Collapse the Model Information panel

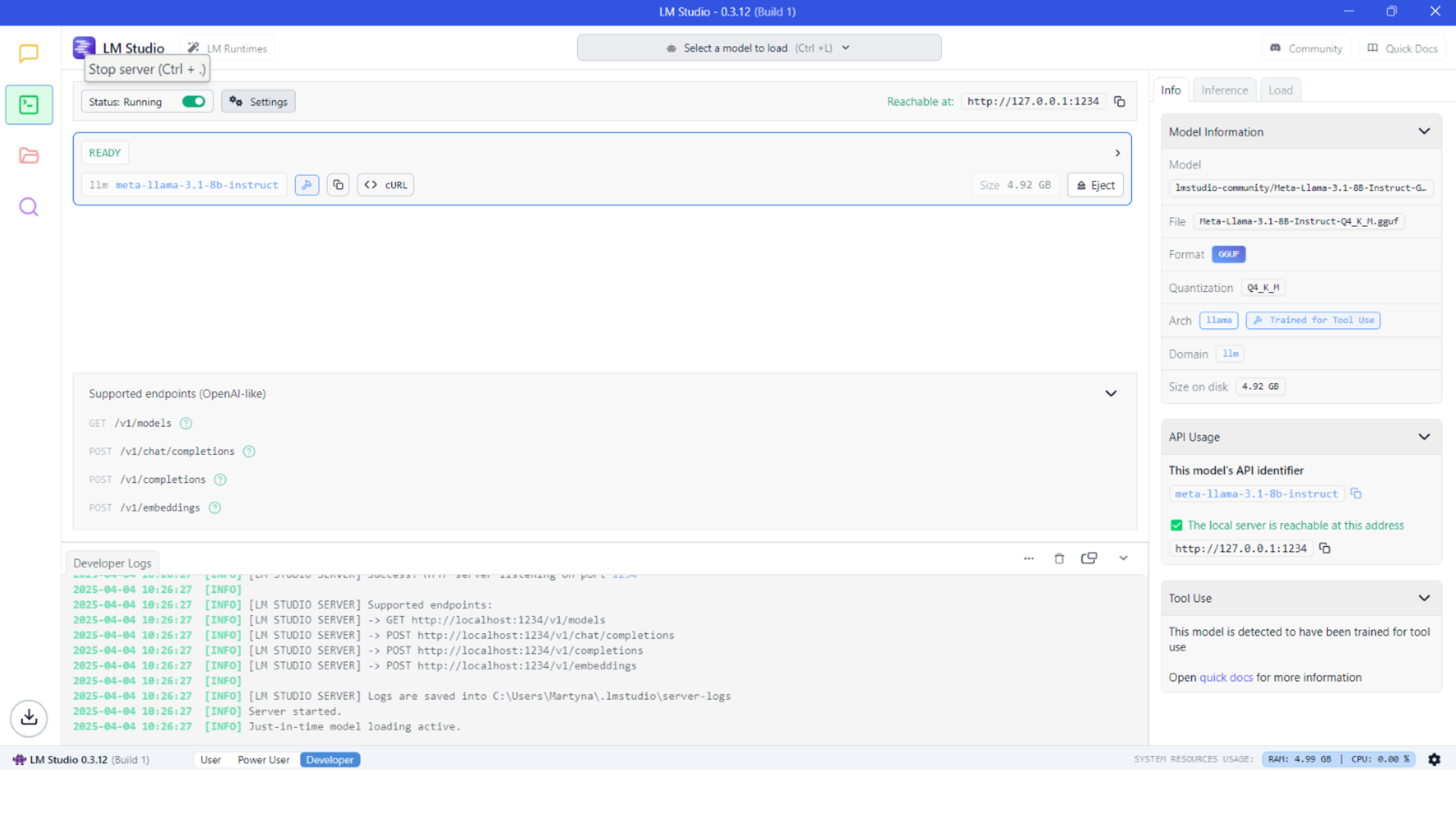point(1423,131)
